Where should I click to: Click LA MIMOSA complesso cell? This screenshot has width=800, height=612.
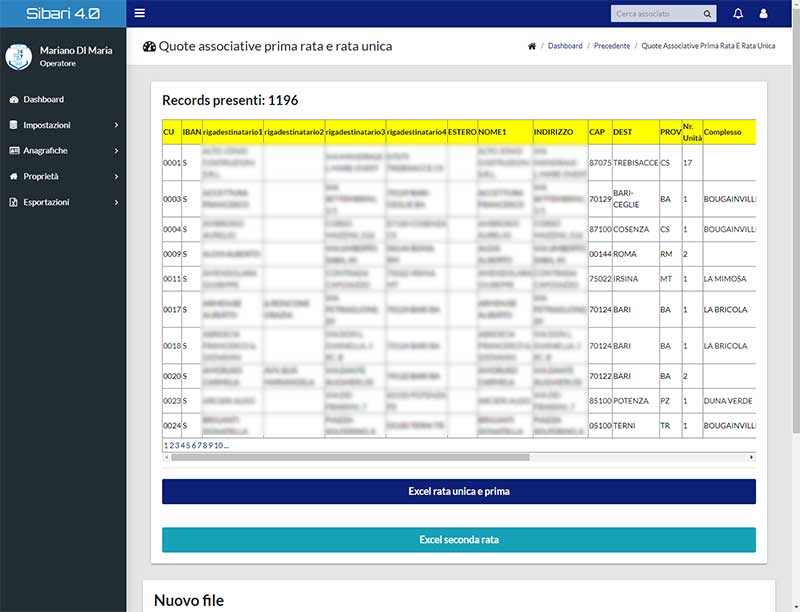click(729, 279)
